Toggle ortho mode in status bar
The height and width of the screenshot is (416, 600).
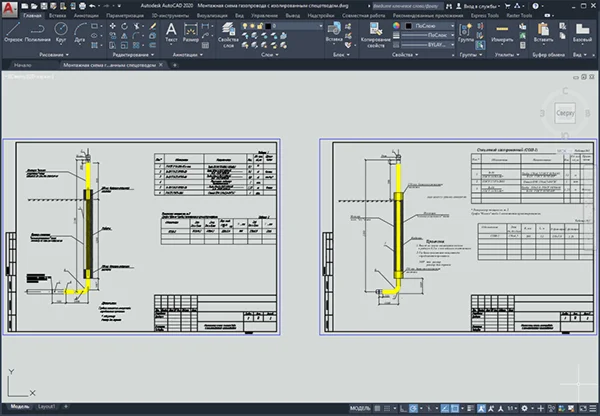pyautogui.click(x=403, y=409)
